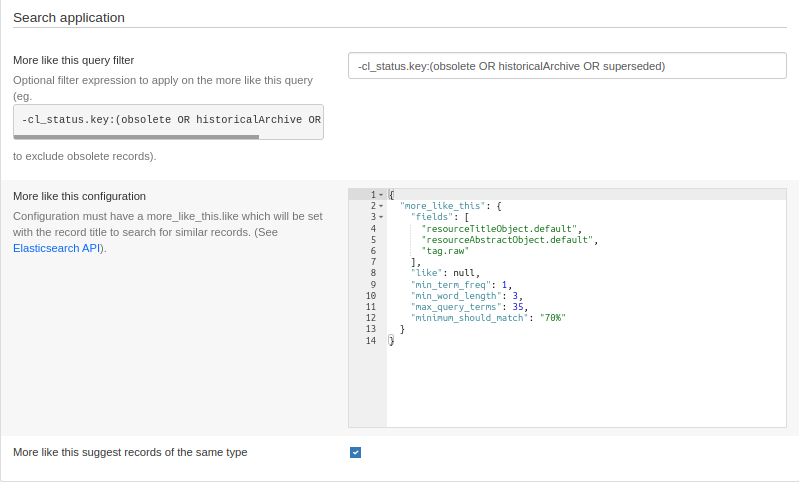Click the More like this query filter input
Screen dimensions: 799x482
tap(567, 66)
